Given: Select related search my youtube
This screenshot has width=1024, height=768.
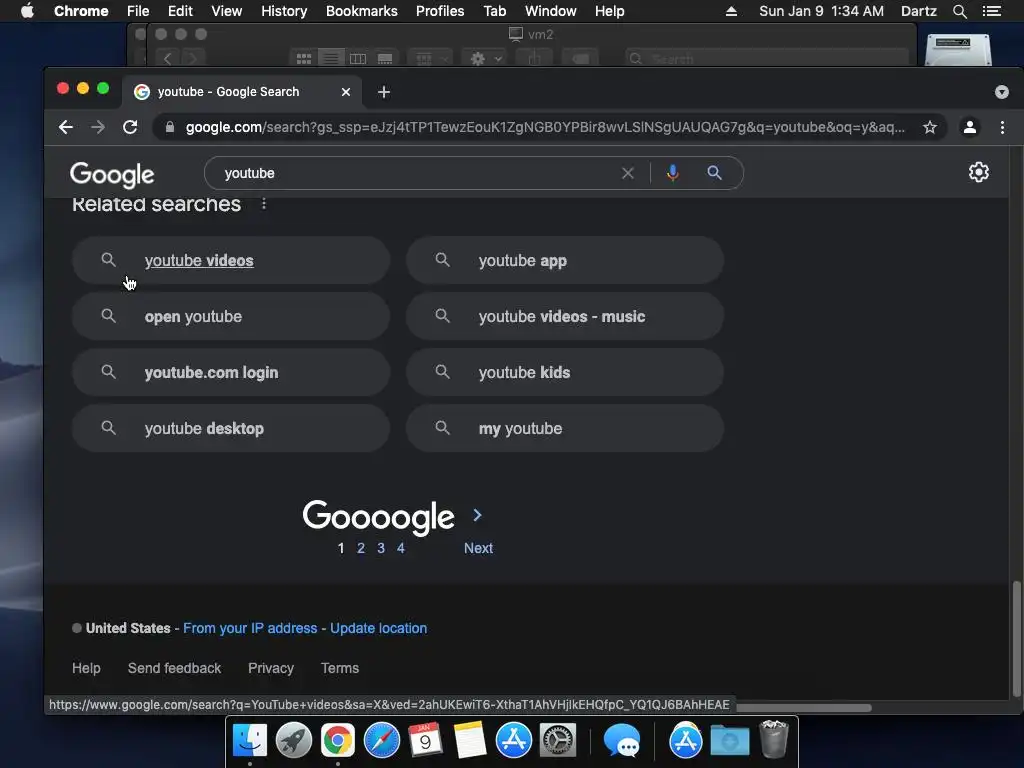Looking at the screenshot, I should (565, 428).
